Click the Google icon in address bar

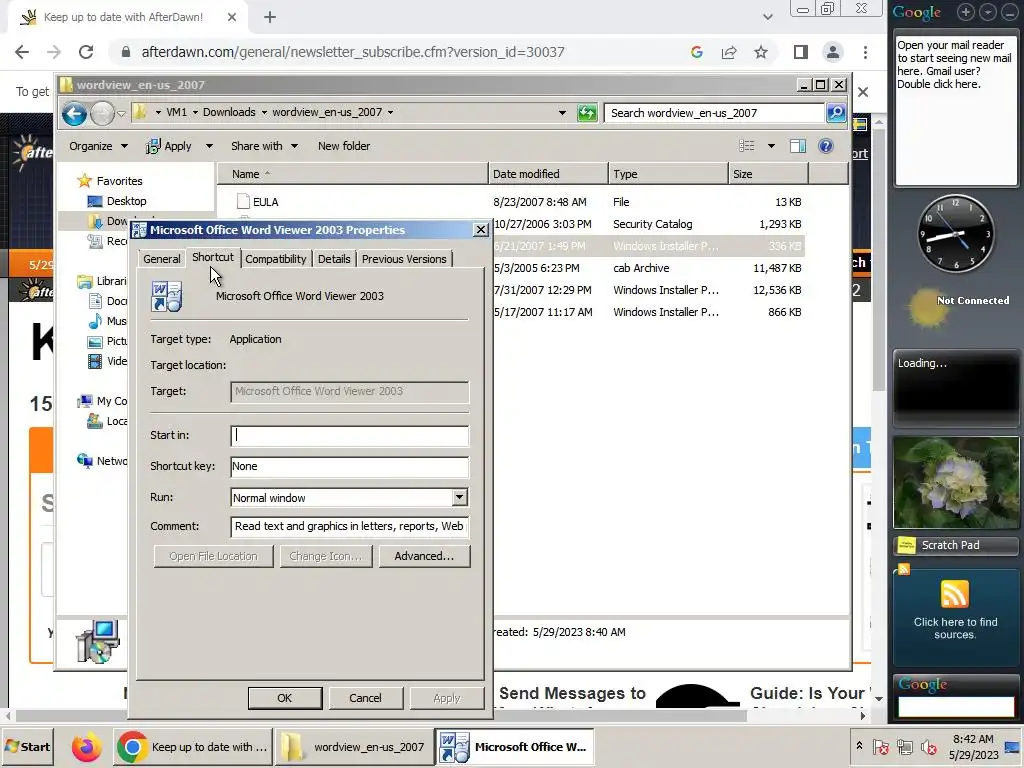tap(697, 52)
